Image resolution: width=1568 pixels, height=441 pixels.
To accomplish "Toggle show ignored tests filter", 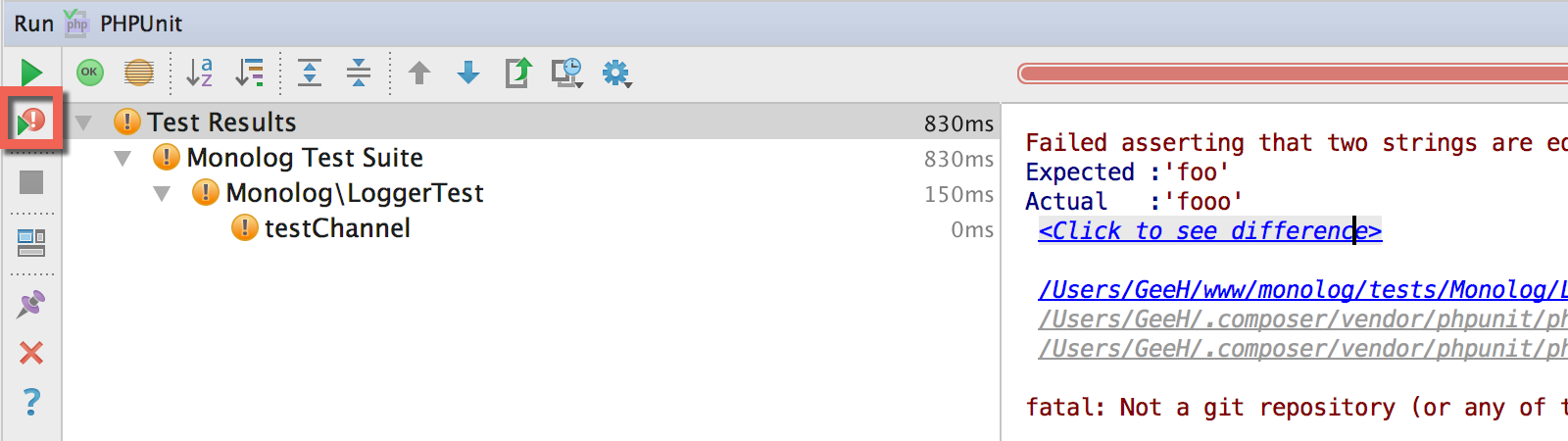I will point(139,72).
